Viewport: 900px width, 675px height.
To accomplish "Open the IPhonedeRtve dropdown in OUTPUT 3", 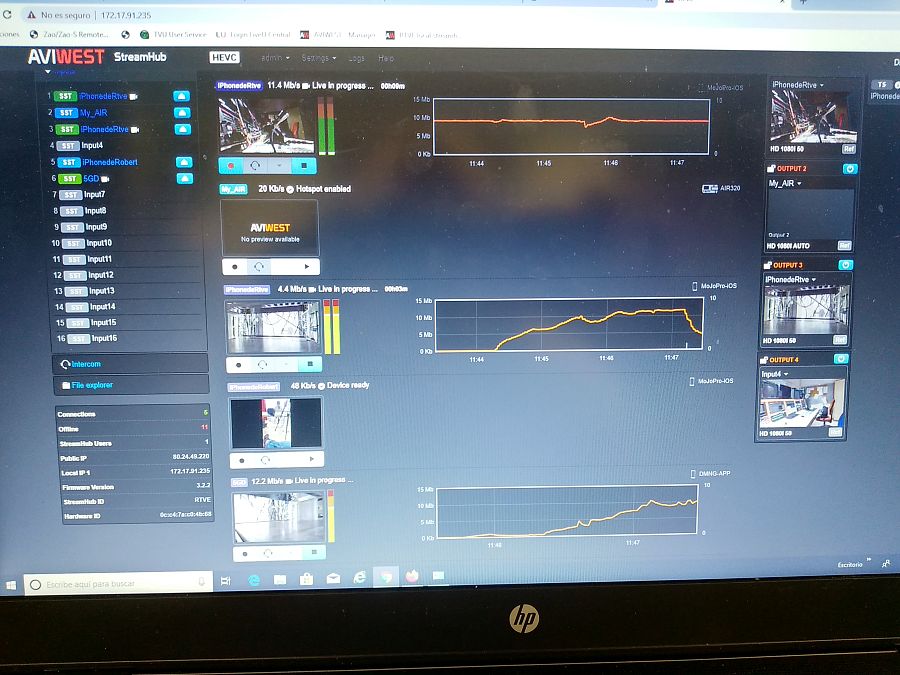I will coord(787,280).
